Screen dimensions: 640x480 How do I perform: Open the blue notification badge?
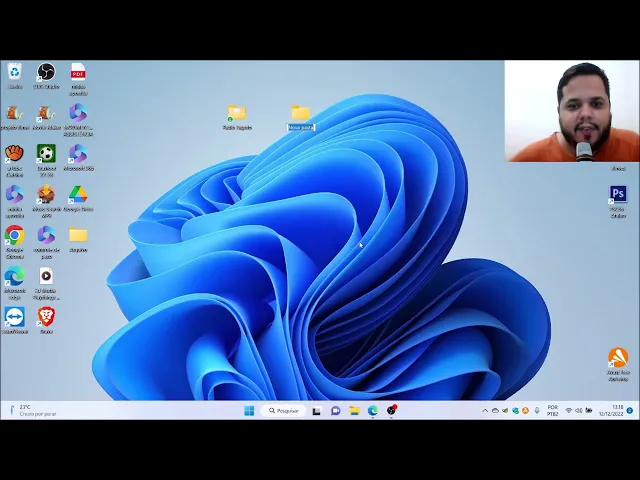[x=630, y=411]
